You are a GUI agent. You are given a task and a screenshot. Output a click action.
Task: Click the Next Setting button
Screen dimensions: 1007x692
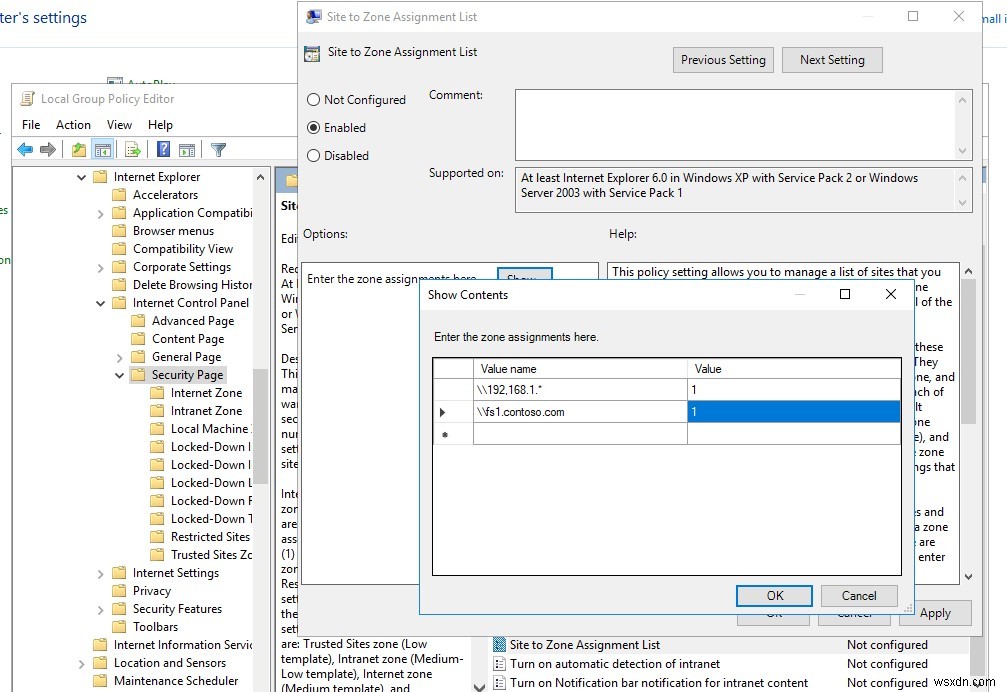[x=832, y=59]
